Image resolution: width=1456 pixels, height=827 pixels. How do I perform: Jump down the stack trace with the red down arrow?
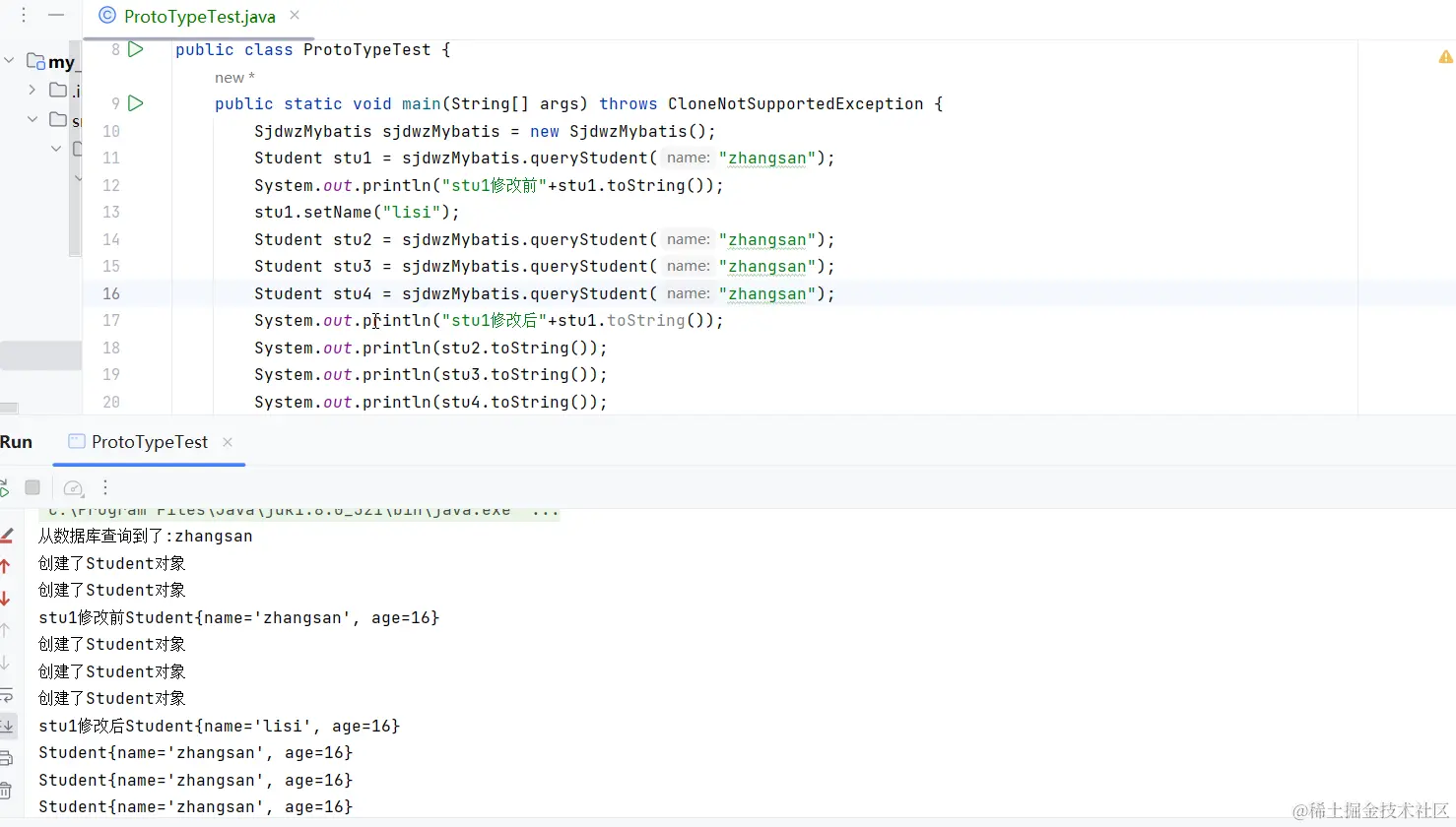(6, 599)
